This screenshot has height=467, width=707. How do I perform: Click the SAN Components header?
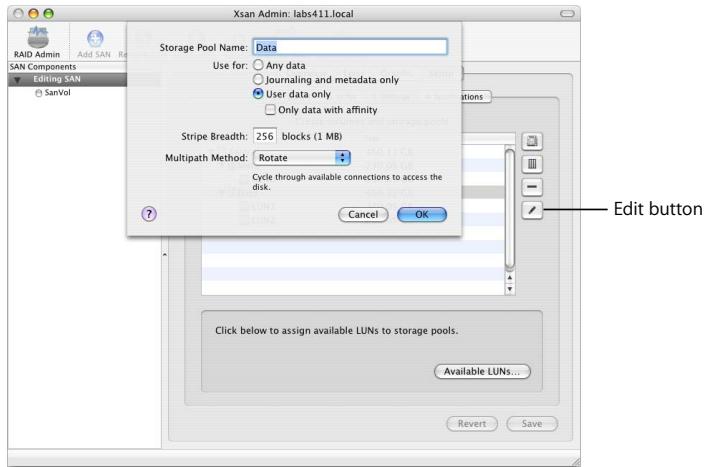[x=68, y=67]
